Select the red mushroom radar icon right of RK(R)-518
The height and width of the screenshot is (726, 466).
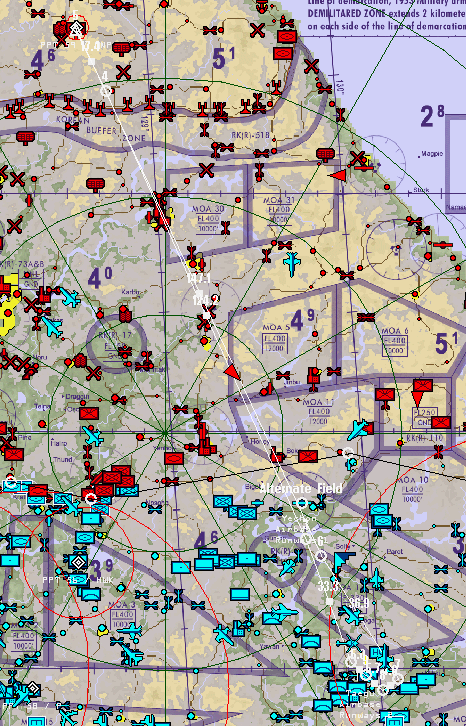325,154
